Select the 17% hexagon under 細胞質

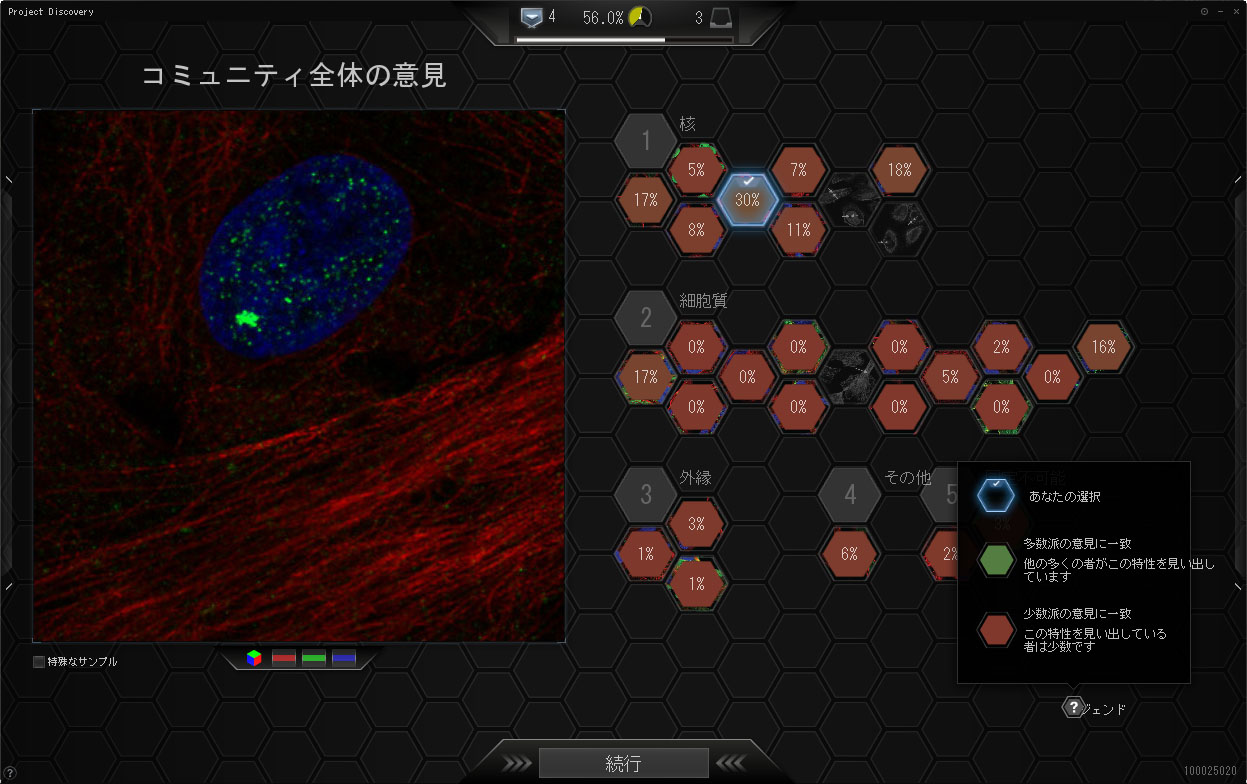point(645,377)
